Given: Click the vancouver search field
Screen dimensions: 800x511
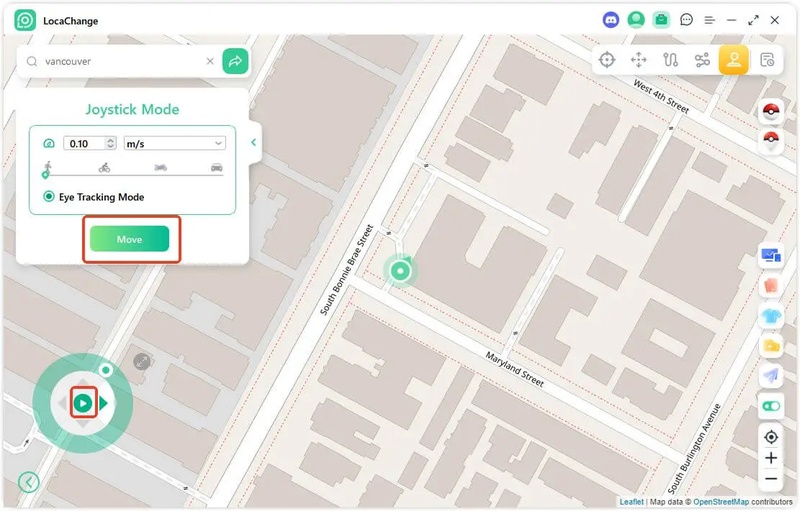Looking at the screenshot, I should click(122, 61).
